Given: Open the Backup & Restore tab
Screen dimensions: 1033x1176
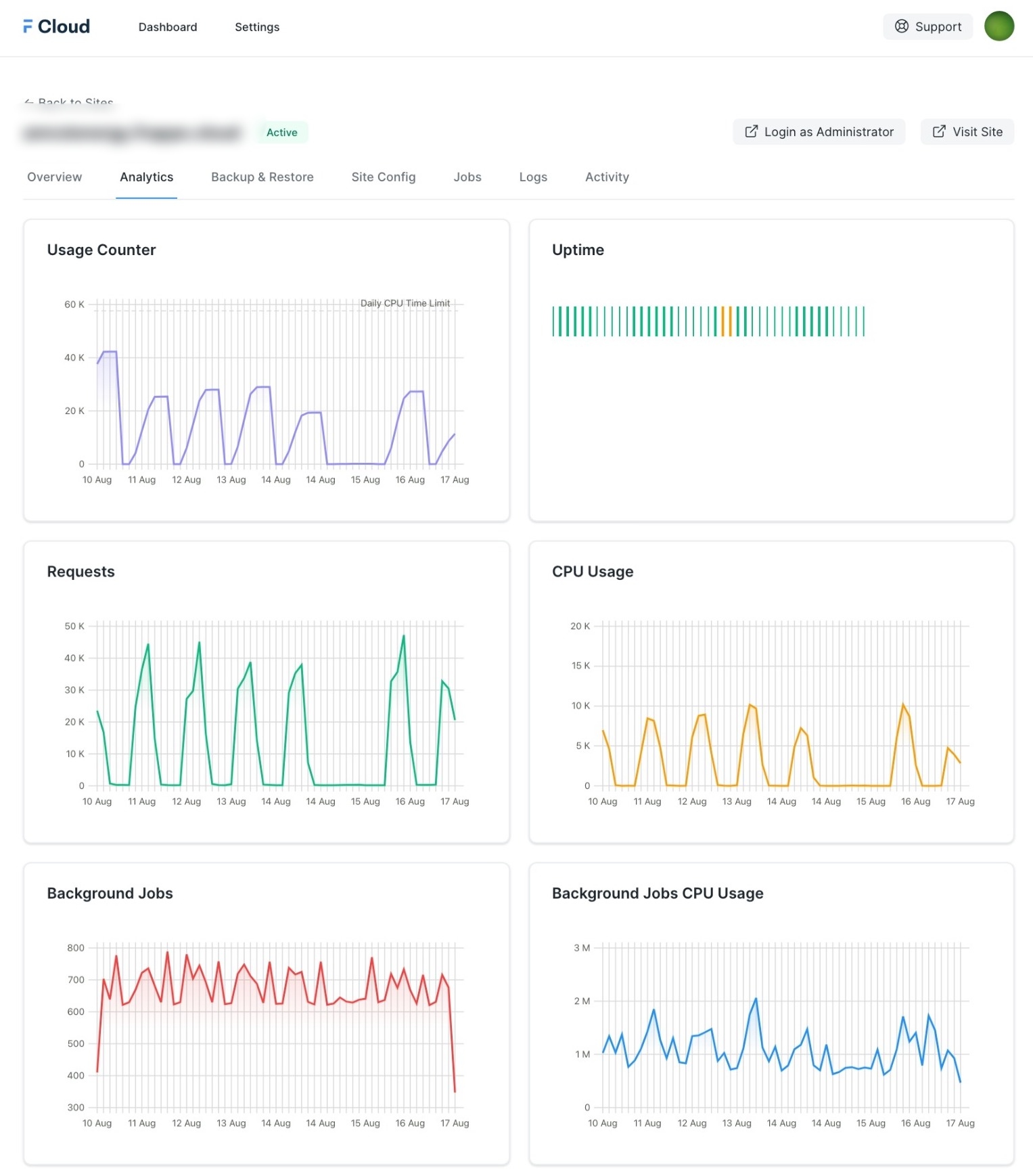Looking at the screenshot, I should click(262, 177).
